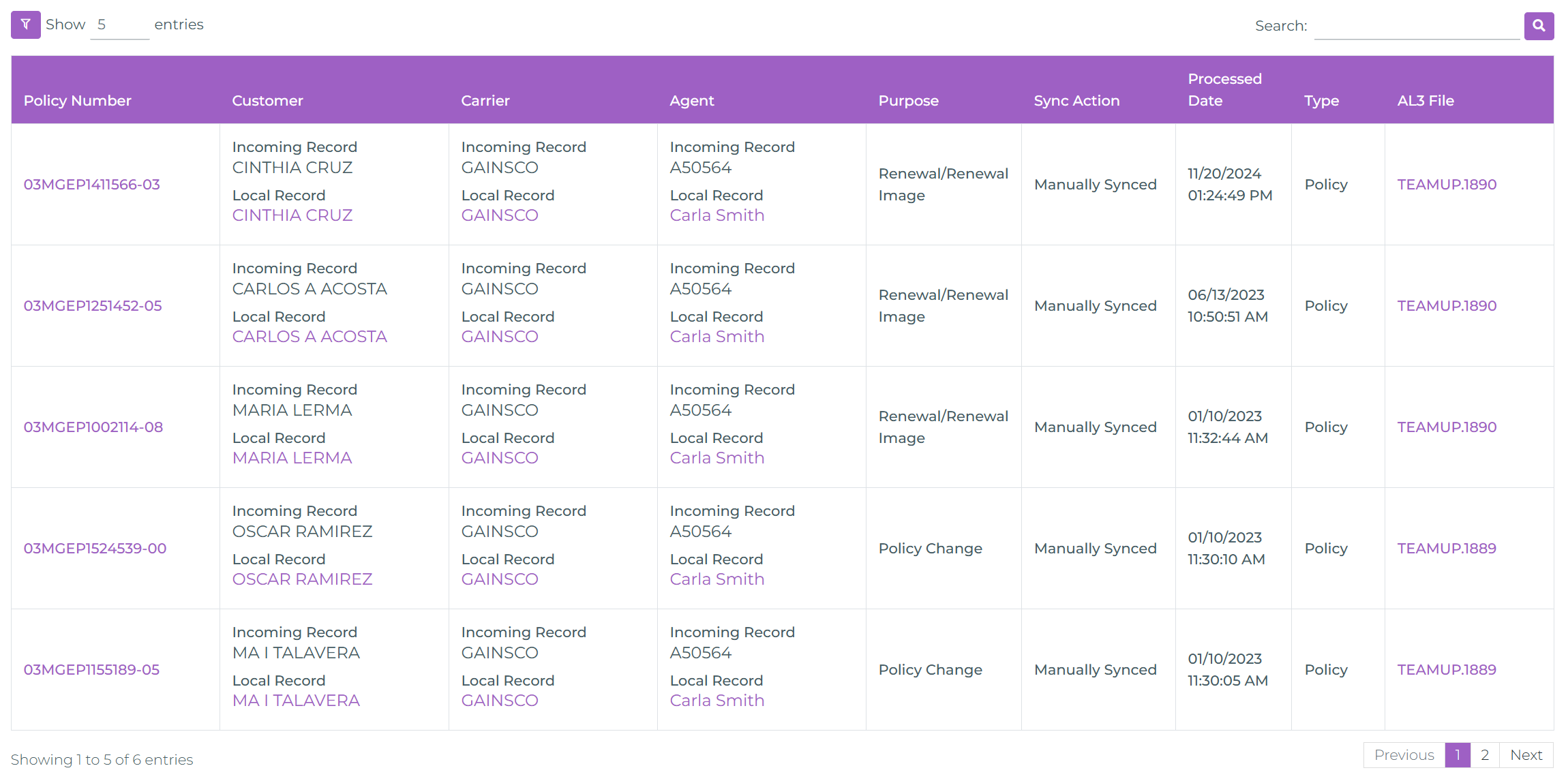Screen dimensions: 1568x781
Task: Click the Previous pagination button
Action: coord(1404,755)
